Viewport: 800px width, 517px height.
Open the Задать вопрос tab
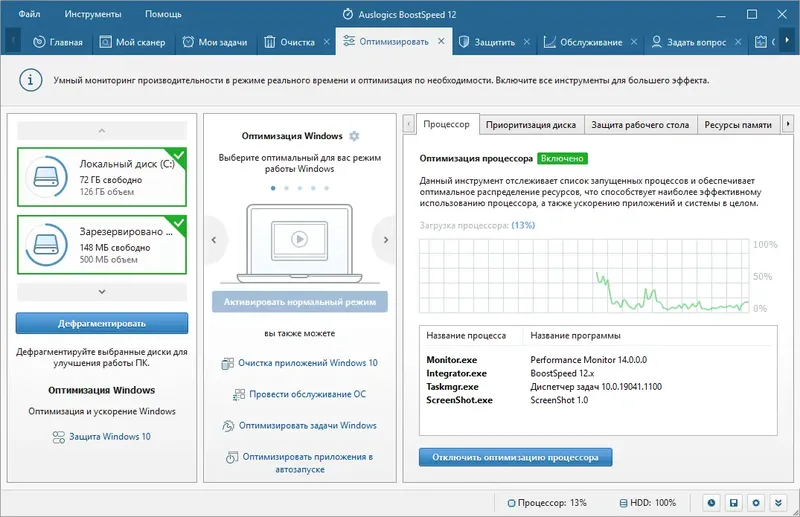[x=689, y=42]
